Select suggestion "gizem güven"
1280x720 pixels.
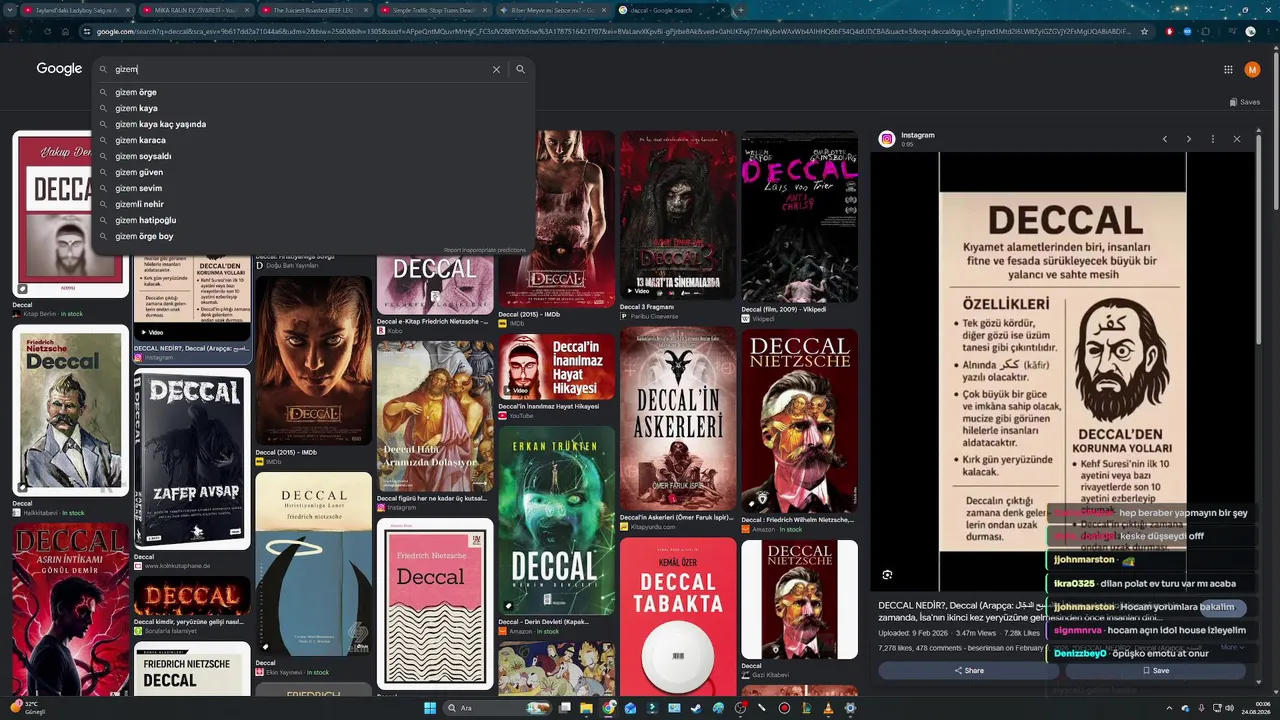(139, 172)
